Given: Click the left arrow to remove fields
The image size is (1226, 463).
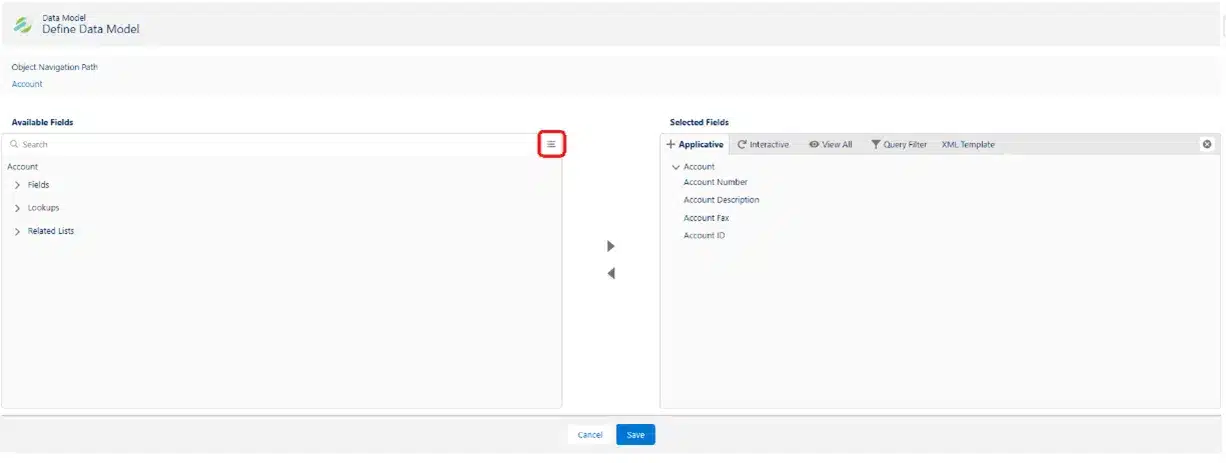Looking at the screenshot, I should pos(611,273).
